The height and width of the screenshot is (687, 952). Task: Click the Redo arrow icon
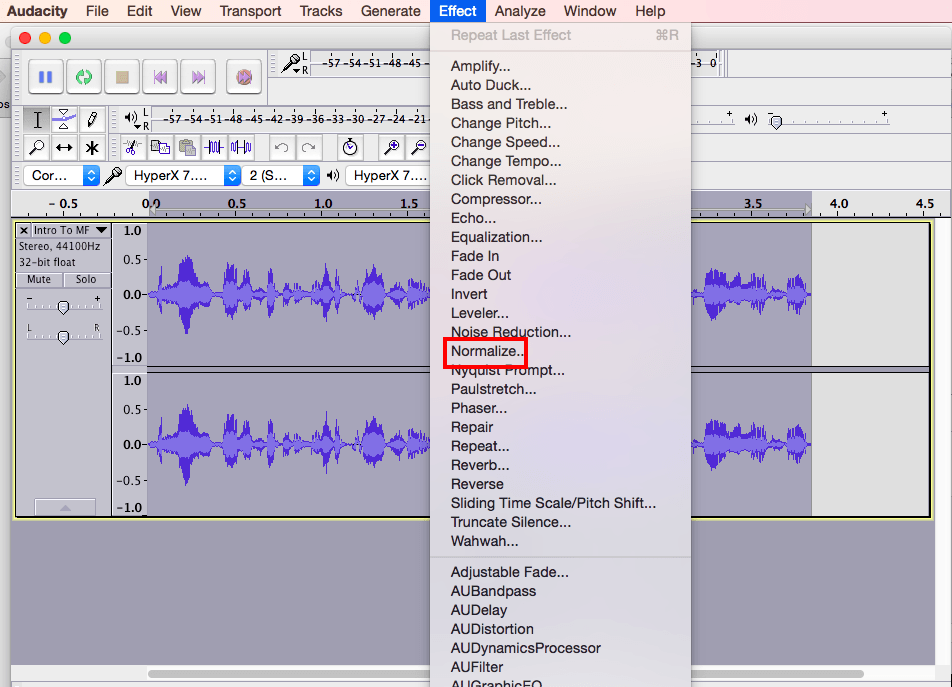(x=308, y=147)
